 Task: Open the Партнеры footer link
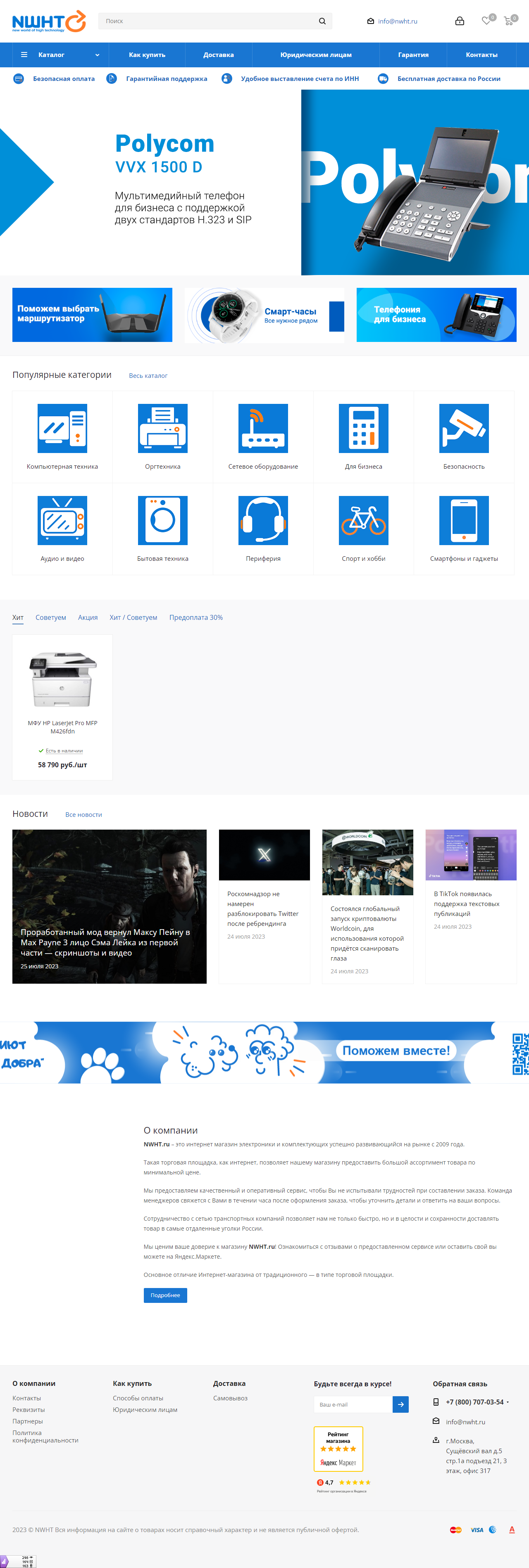[x=27, y=1421]
